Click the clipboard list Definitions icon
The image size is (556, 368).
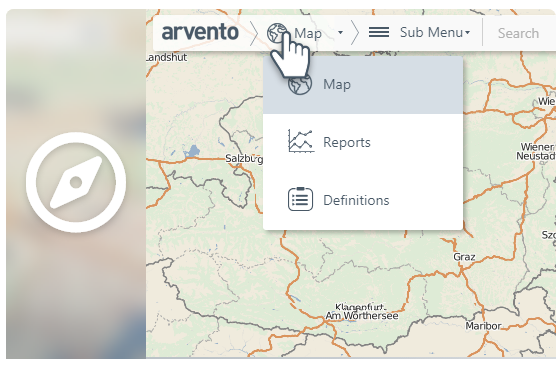pos(300,199)
